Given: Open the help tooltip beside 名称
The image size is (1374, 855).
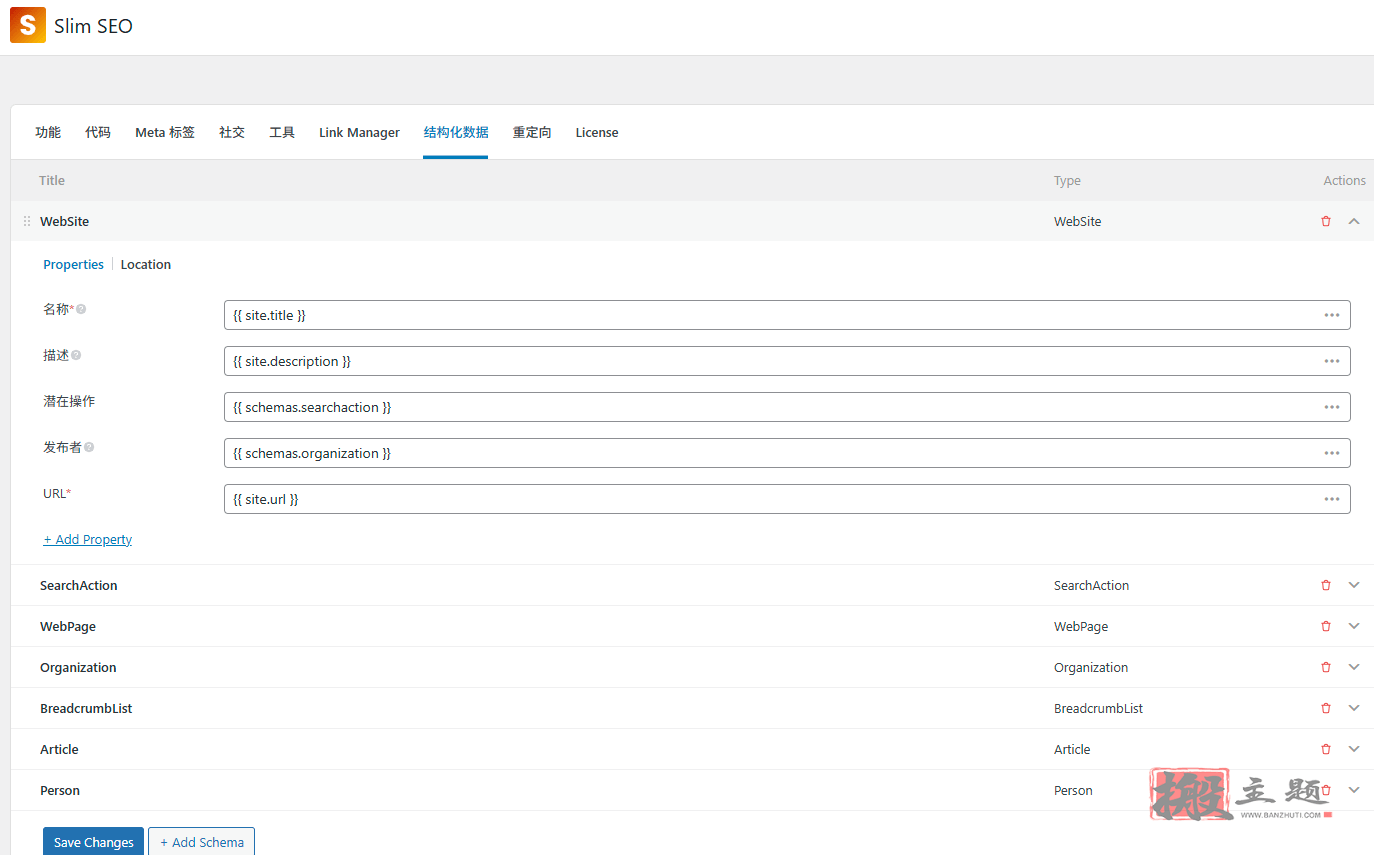Looking at the screenshot, I should 82,309.
